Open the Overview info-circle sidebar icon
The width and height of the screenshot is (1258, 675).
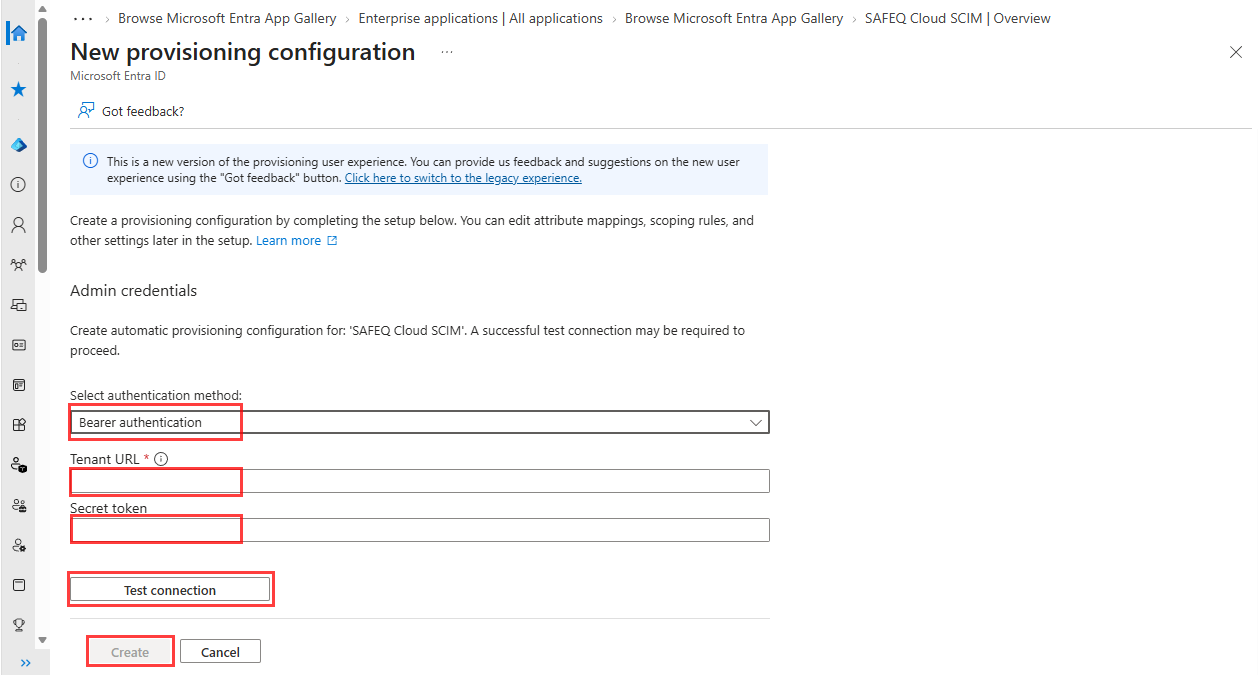(18, 185)
